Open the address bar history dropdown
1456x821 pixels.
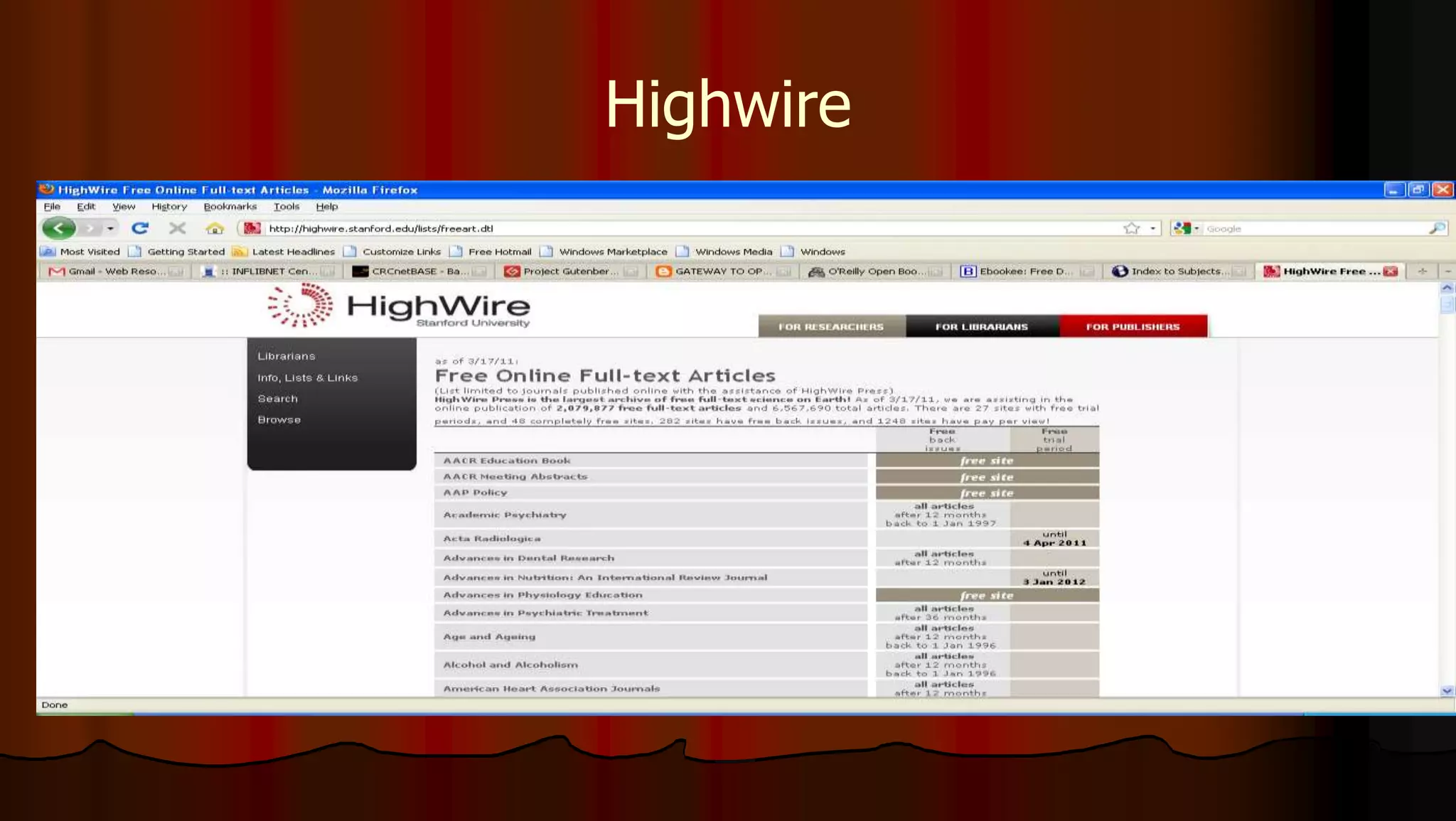click(x=1152, y=229)
